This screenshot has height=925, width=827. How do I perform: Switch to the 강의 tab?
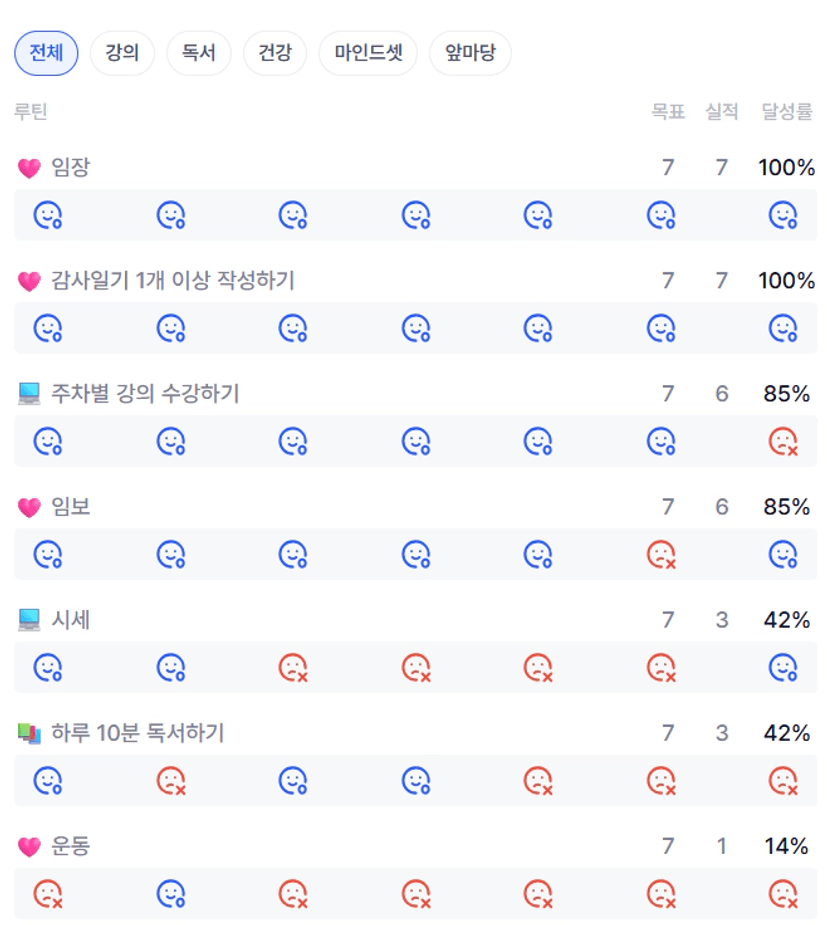coord(122,53)
